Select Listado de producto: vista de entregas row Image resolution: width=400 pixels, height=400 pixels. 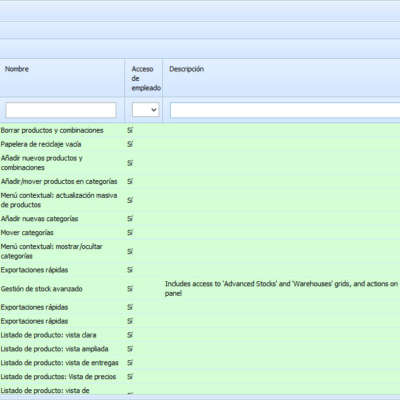tap(200, 363)
